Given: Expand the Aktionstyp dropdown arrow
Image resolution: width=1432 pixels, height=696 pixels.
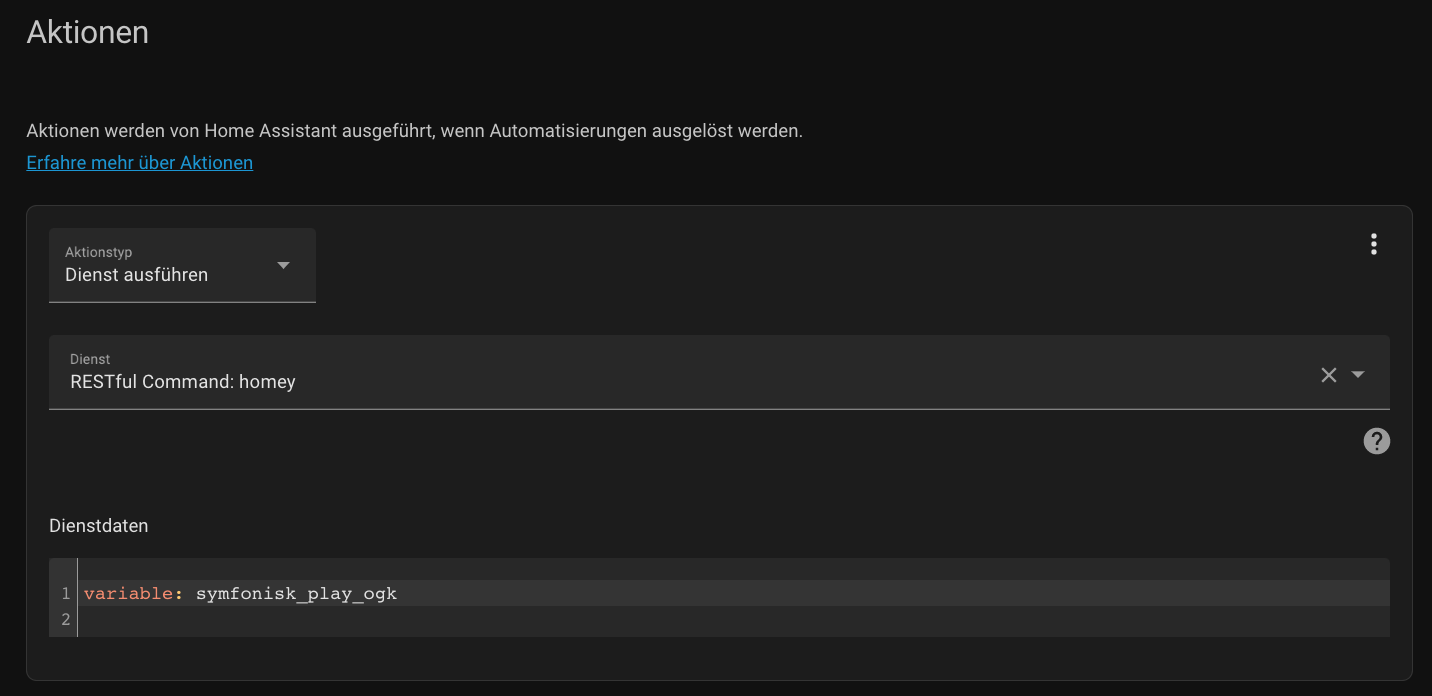Looking at the screenshot, I should click(283, 265).
